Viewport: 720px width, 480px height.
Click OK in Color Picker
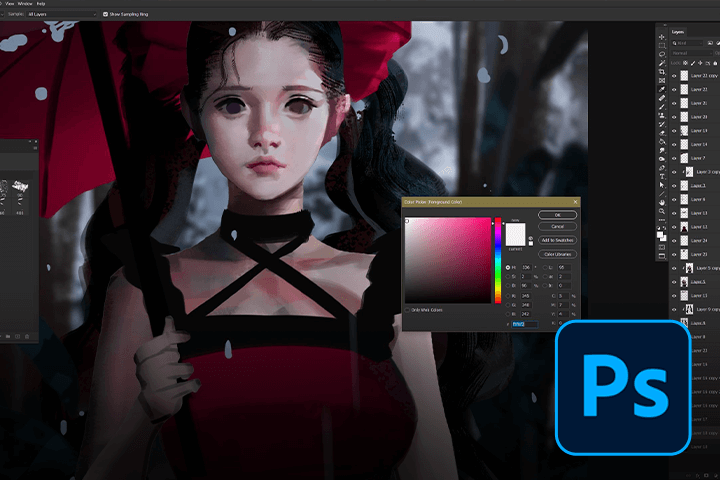tap(557, 215)
